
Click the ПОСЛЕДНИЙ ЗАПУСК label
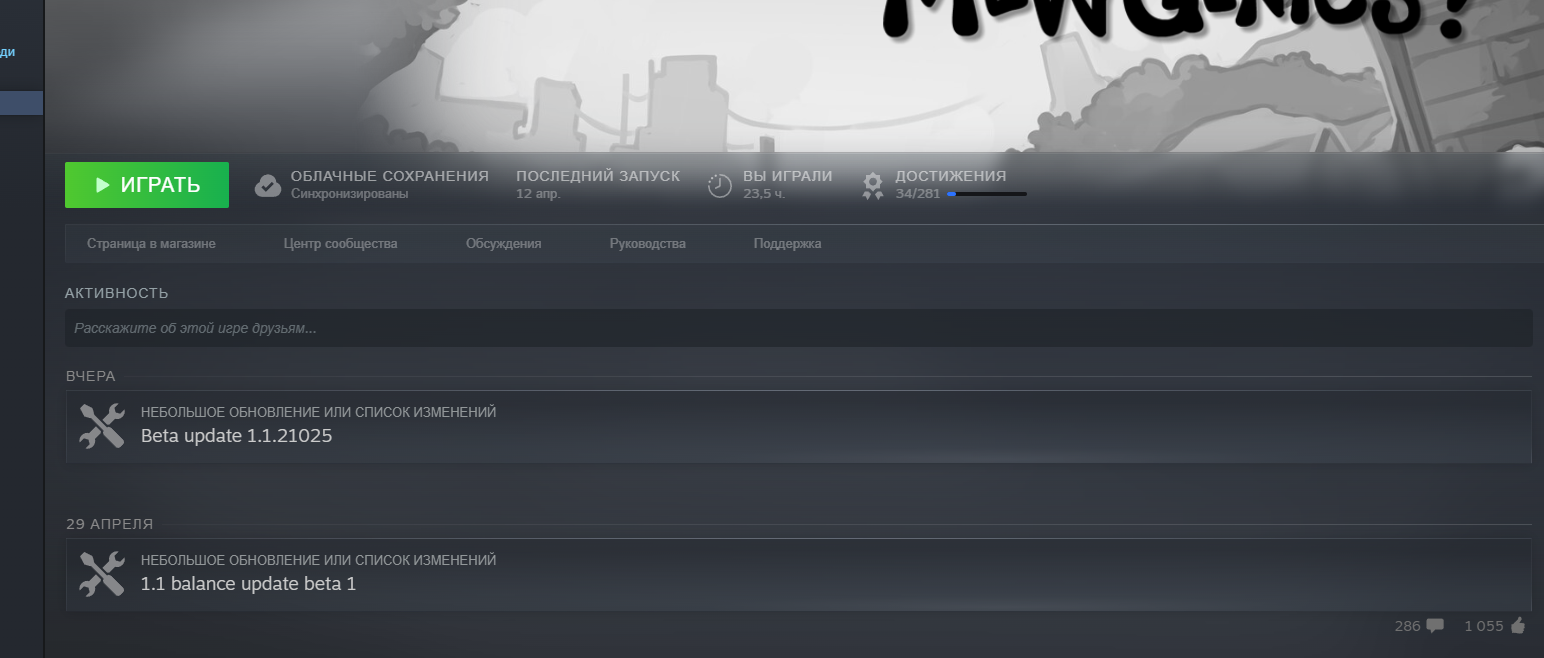598,176
